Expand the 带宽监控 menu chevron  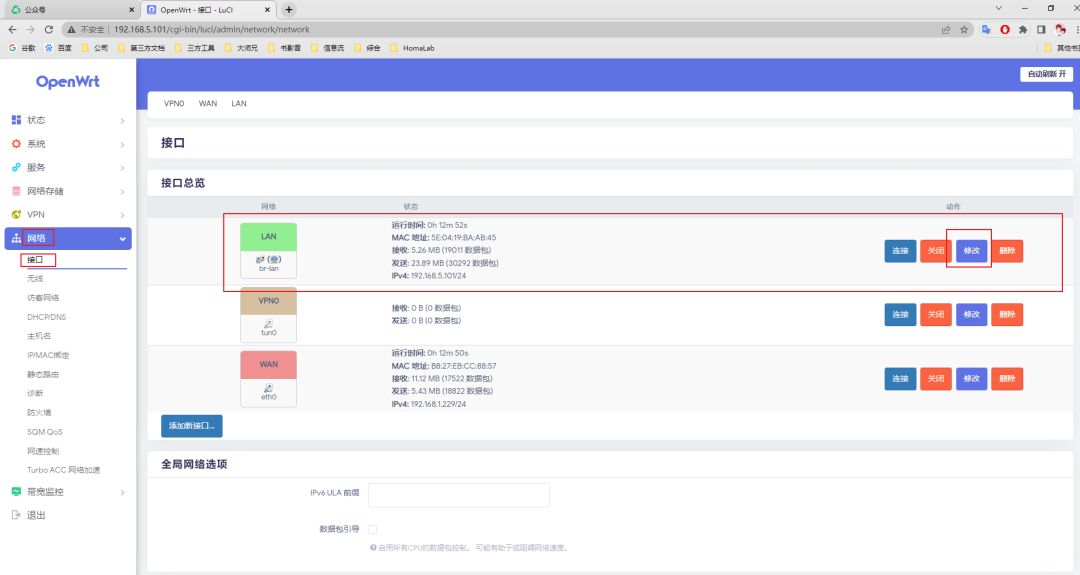(123, 492)
